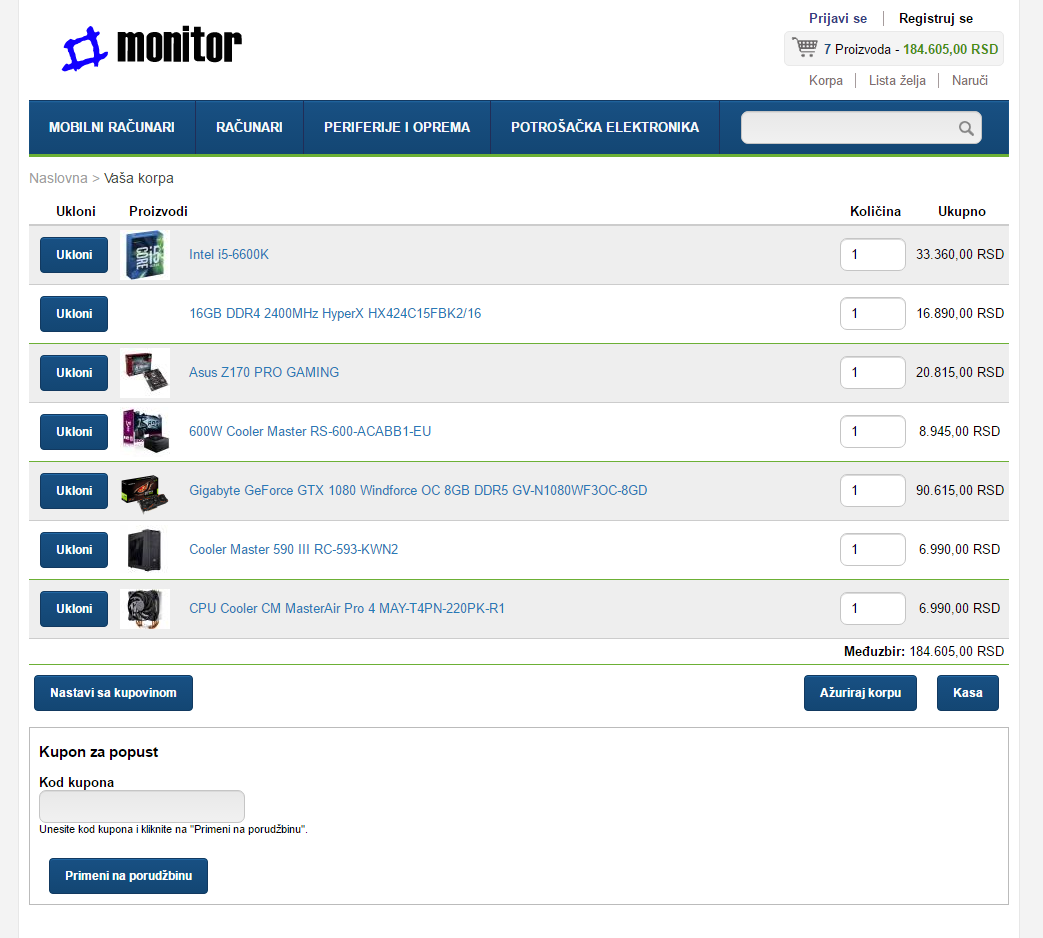Open Cooler Master 590 III case thumbnail
The height and width of the screenshot is (938, 1043).
(x=145, y=549)
